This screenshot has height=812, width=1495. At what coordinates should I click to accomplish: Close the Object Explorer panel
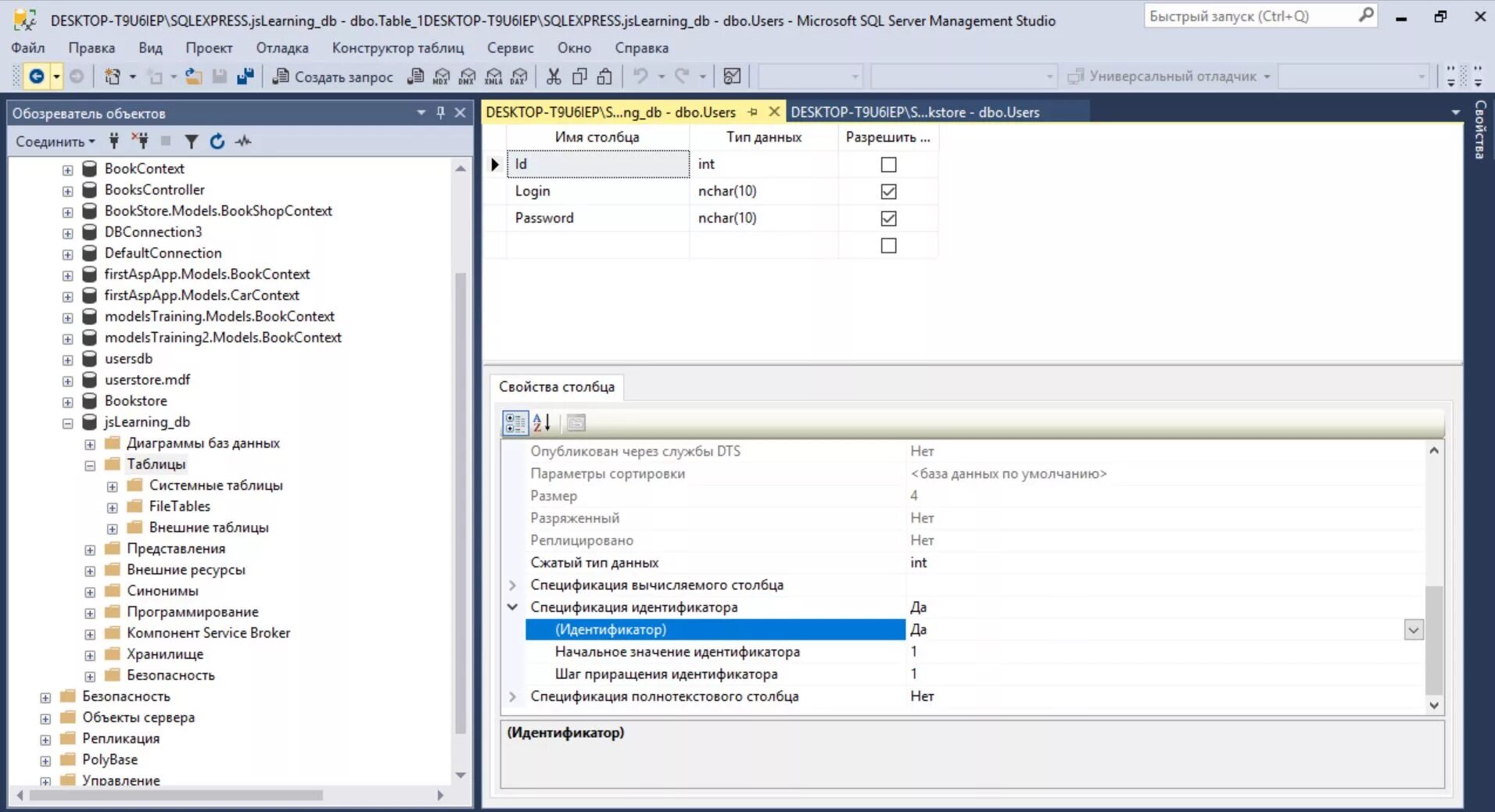pyautogui.click(x=461, y=113)
